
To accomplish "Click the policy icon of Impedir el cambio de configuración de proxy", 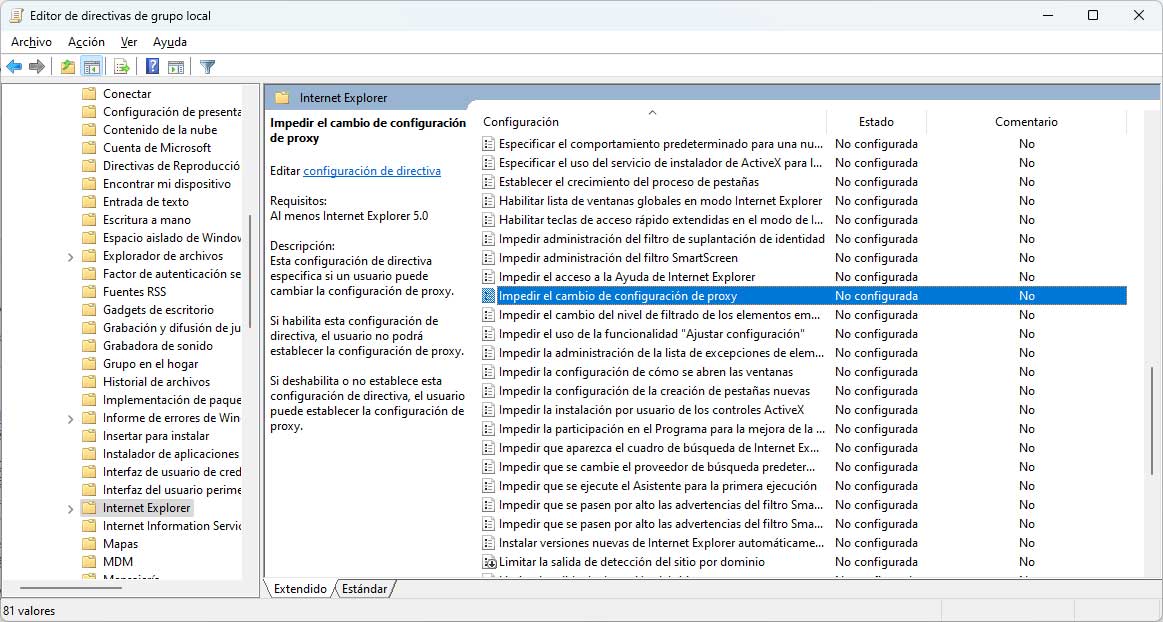I will click(x=488, y=296).
